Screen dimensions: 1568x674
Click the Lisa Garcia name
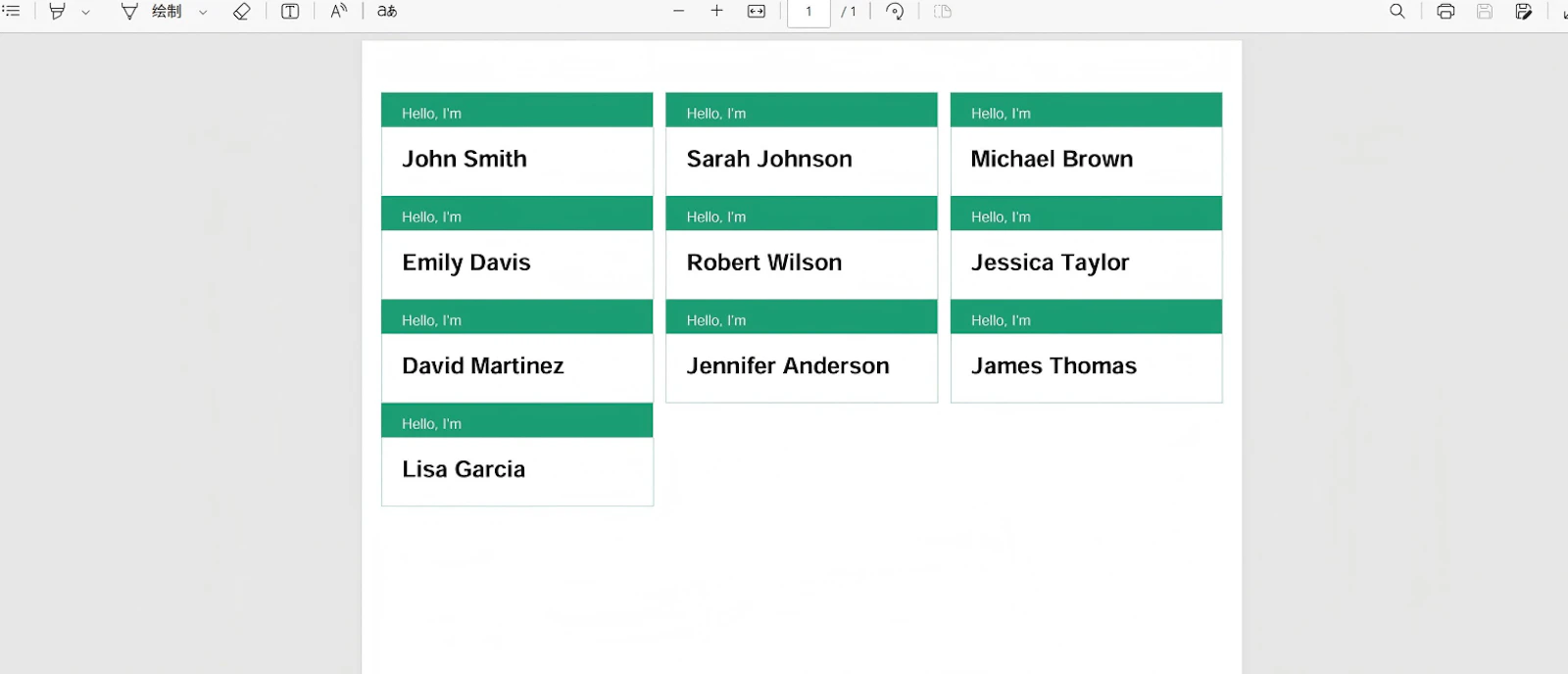464,469
